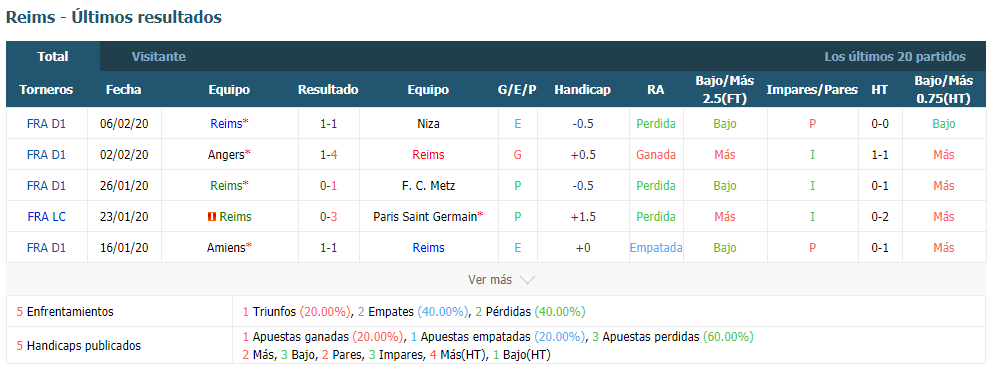Click the Ganada result in the RA column
Viewport: 1001px width, 368px height.
point(656,155)
